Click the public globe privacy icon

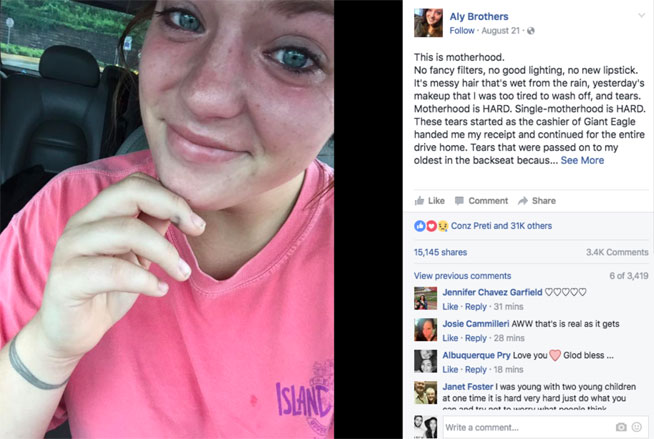[531, 31]
